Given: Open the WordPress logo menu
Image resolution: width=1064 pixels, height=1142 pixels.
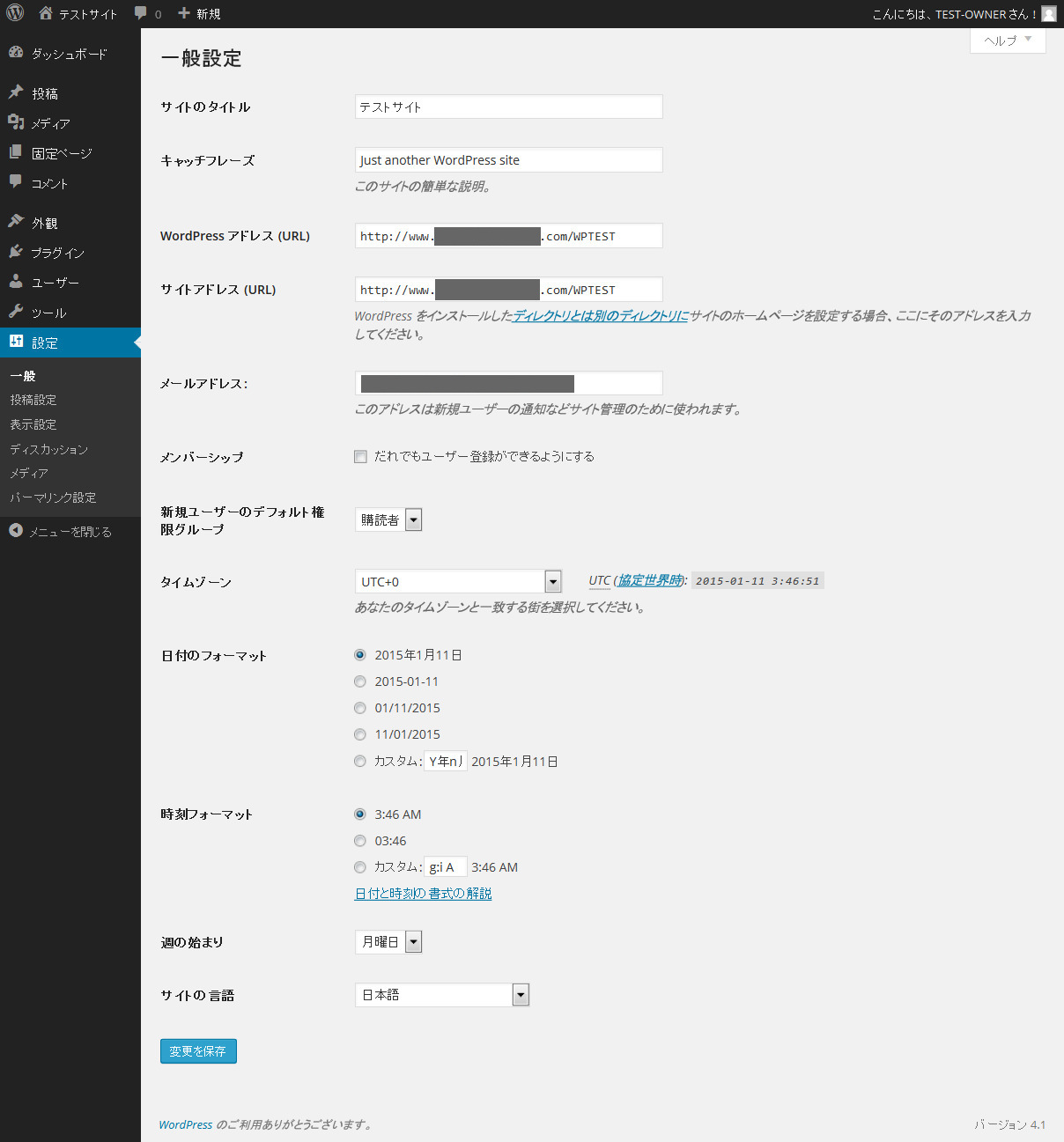Looking at the screenshot, I should (15, 13).
